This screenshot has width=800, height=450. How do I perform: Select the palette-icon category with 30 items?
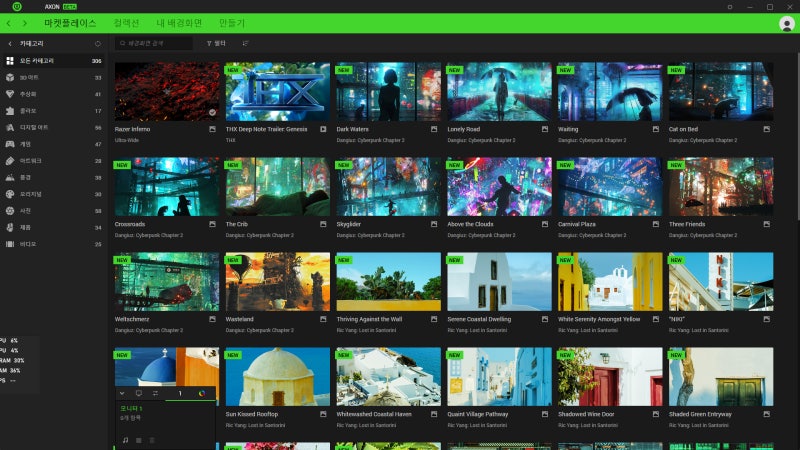click(54, 194)
